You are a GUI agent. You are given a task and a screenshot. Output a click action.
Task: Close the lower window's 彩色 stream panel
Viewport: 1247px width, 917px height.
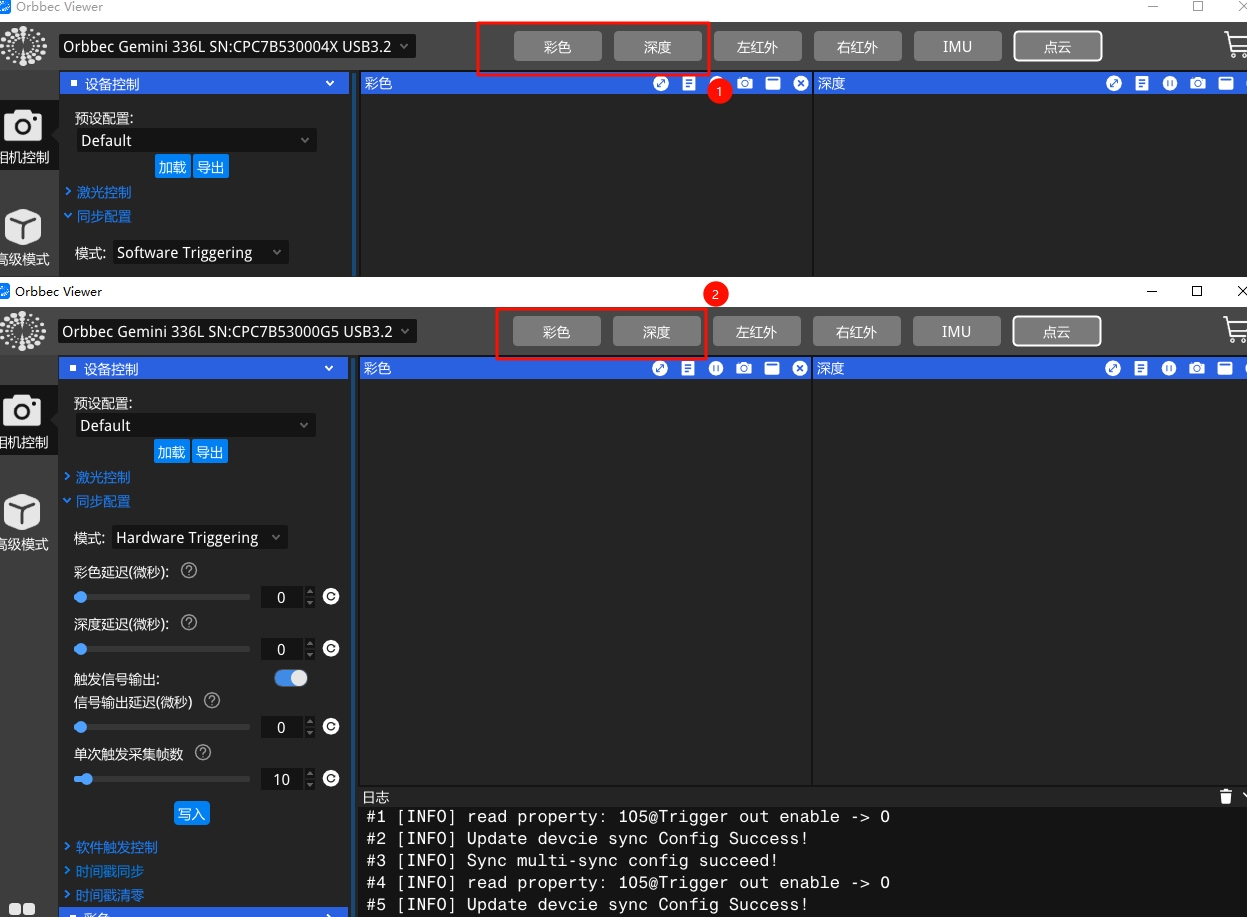coord(800,369)
